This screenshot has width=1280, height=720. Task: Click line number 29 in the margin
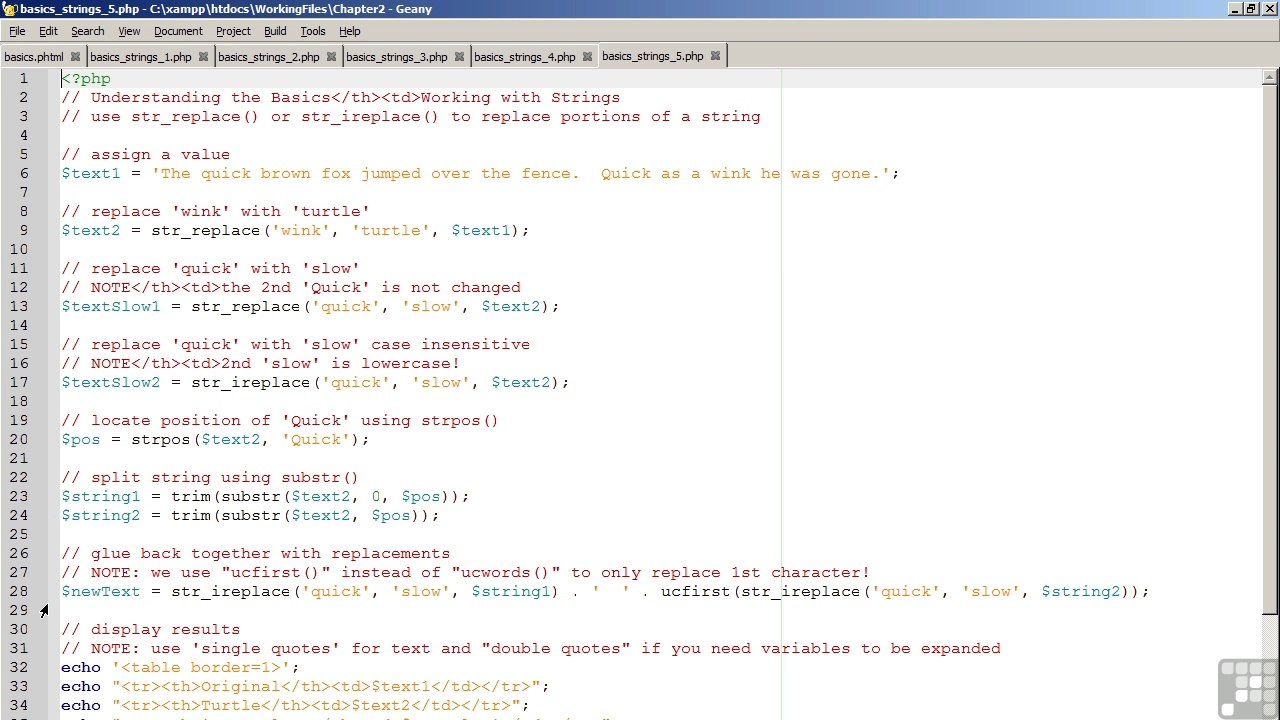[19, 611]
